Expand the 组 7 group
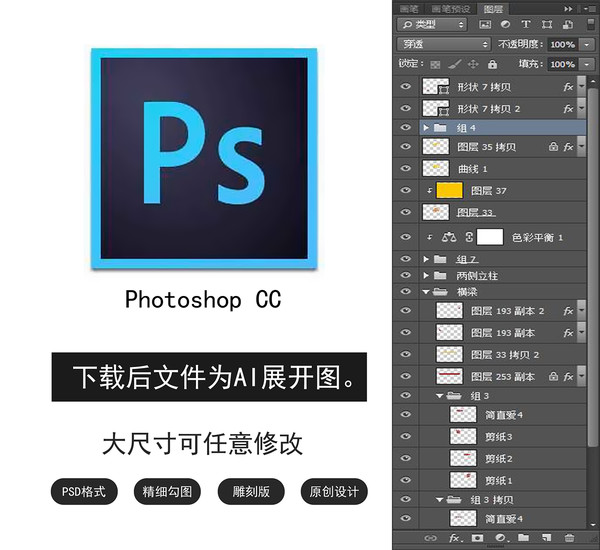 426,259
